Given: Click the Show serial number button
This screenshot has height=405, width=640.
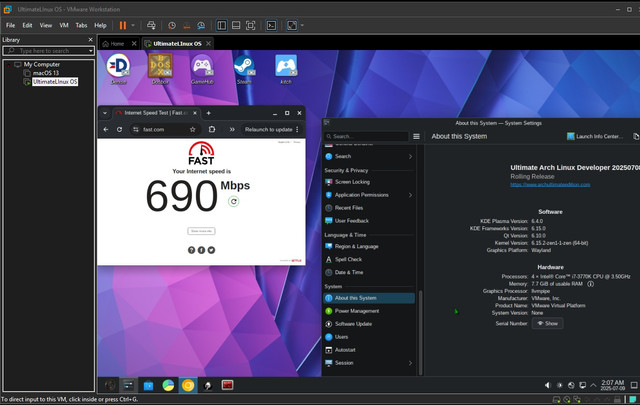Looking at the screenshot, I should click(548, 323).
